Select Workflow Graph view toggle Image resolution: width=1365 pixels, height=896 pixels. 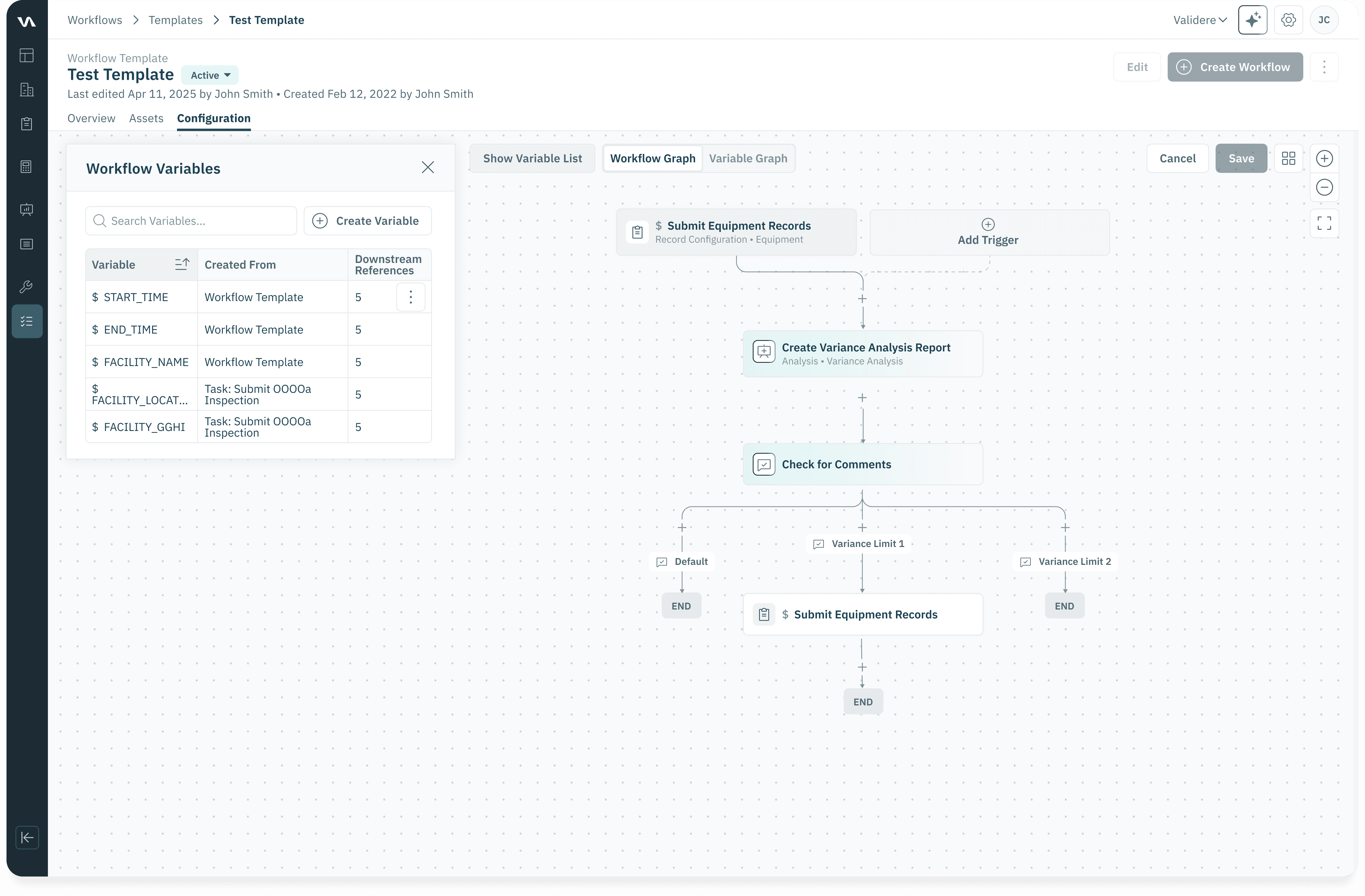(652, 158)
